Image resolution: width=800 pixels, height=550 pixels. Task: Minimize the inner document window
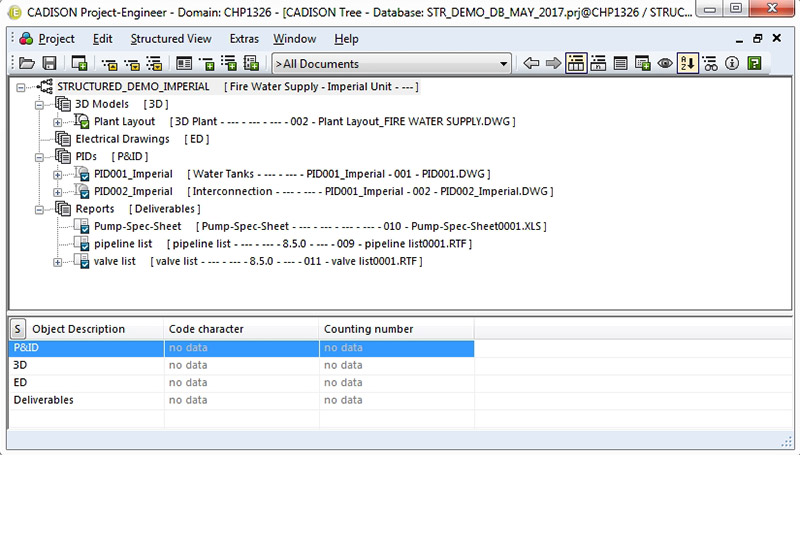[x=739, y=39]
